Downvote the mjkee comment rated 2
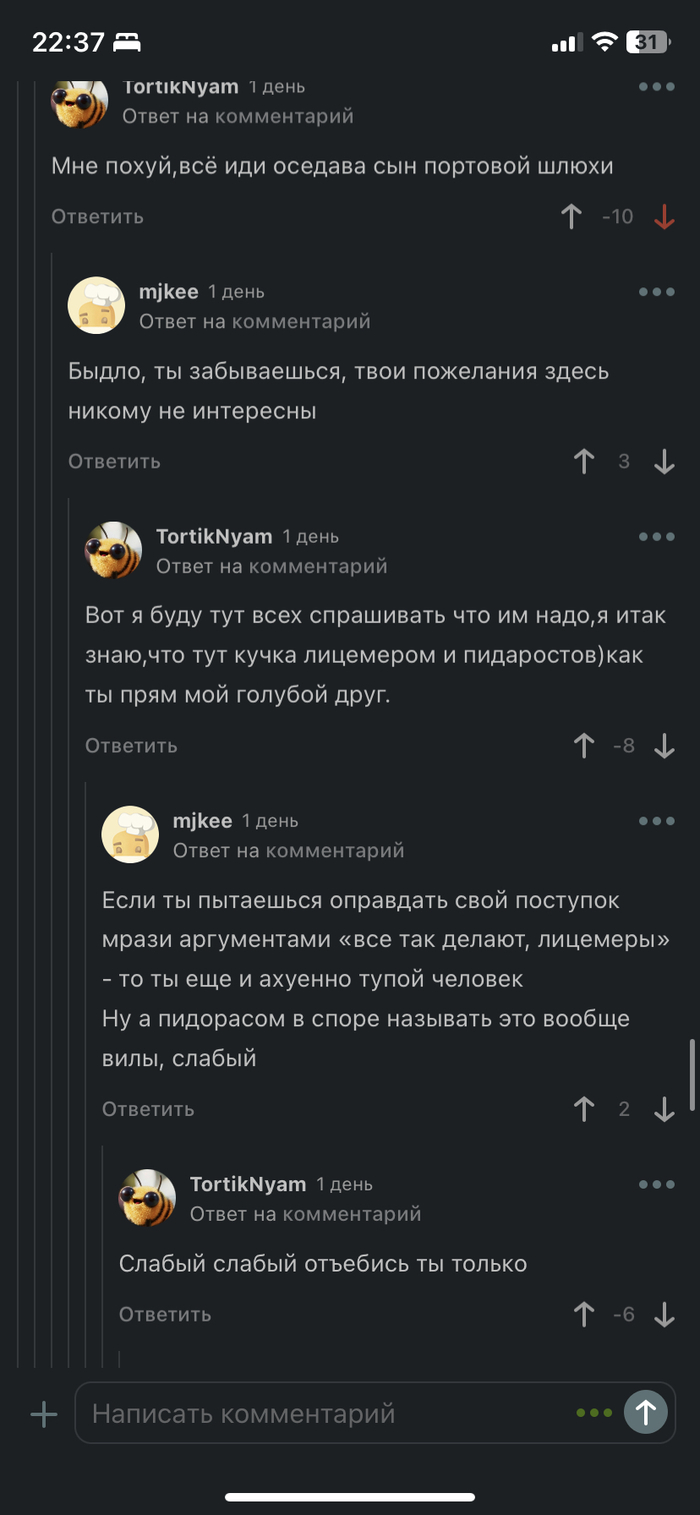Viewport: 700px width, 1515px height. tap(664, 1108)
